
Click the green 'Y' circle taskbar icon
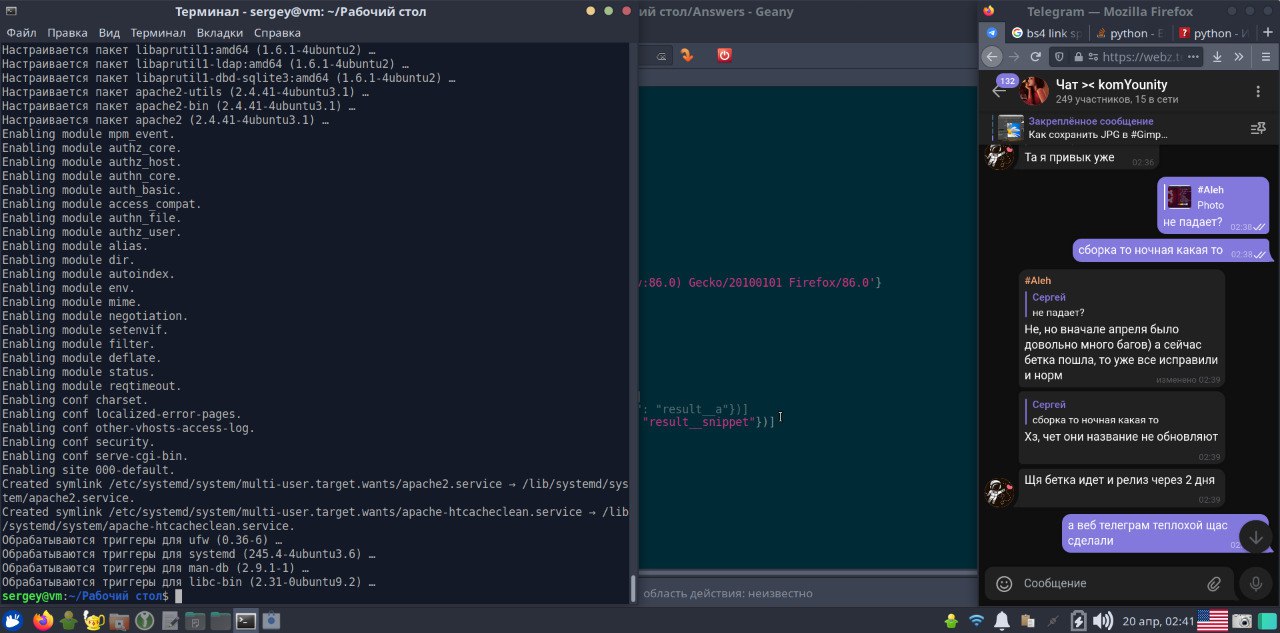(x=144, y=620)
